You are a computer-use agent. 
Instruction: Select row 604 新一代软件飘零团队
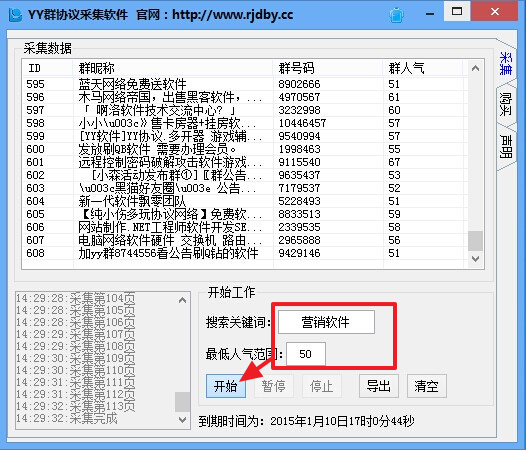[x=245, y=201]
